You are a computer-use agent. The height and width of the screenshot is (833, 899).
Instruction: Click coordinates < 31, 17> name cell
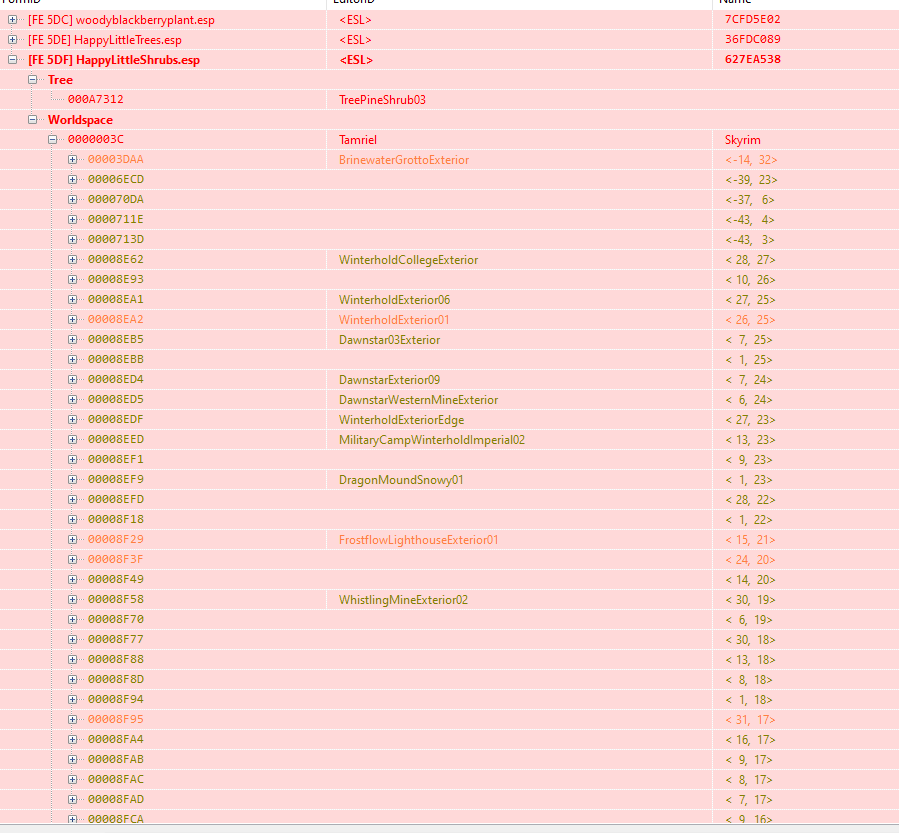(751, 719)
